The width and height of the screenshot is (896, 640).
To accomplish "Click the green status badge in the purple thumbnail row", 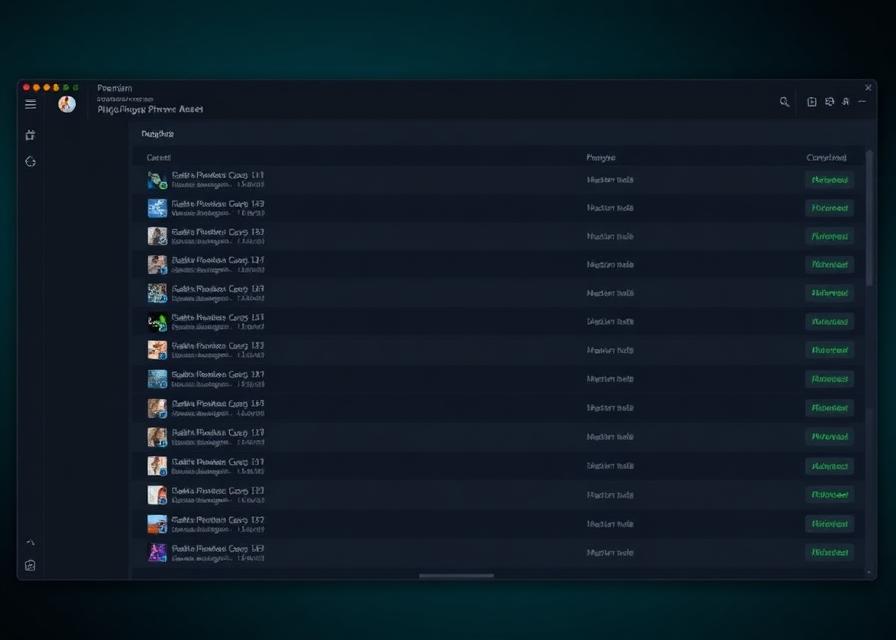I will pos(830,553).
